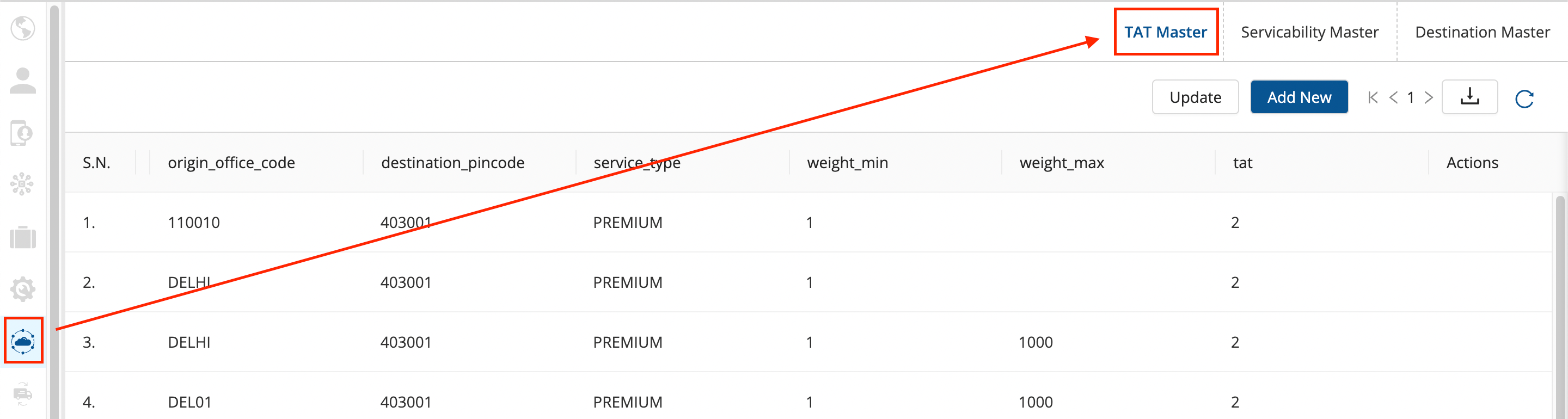Jump to the first page
Viewport: 1568px width, 419px height.
[x=1373, y=97]
